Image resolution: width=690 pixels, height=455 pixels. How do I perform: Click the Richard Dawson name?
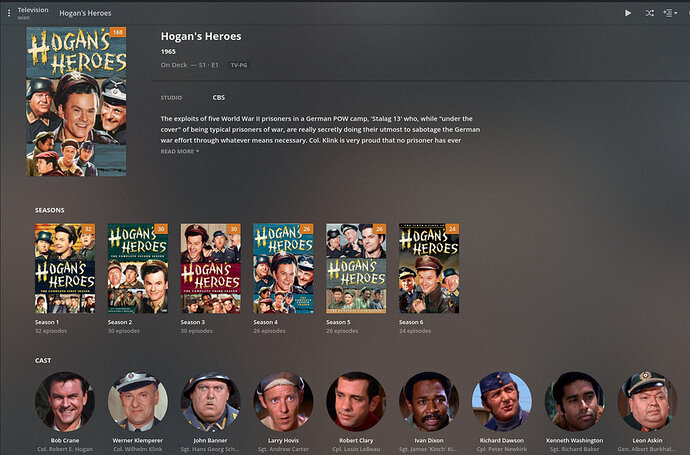click(x=502, y=440)
